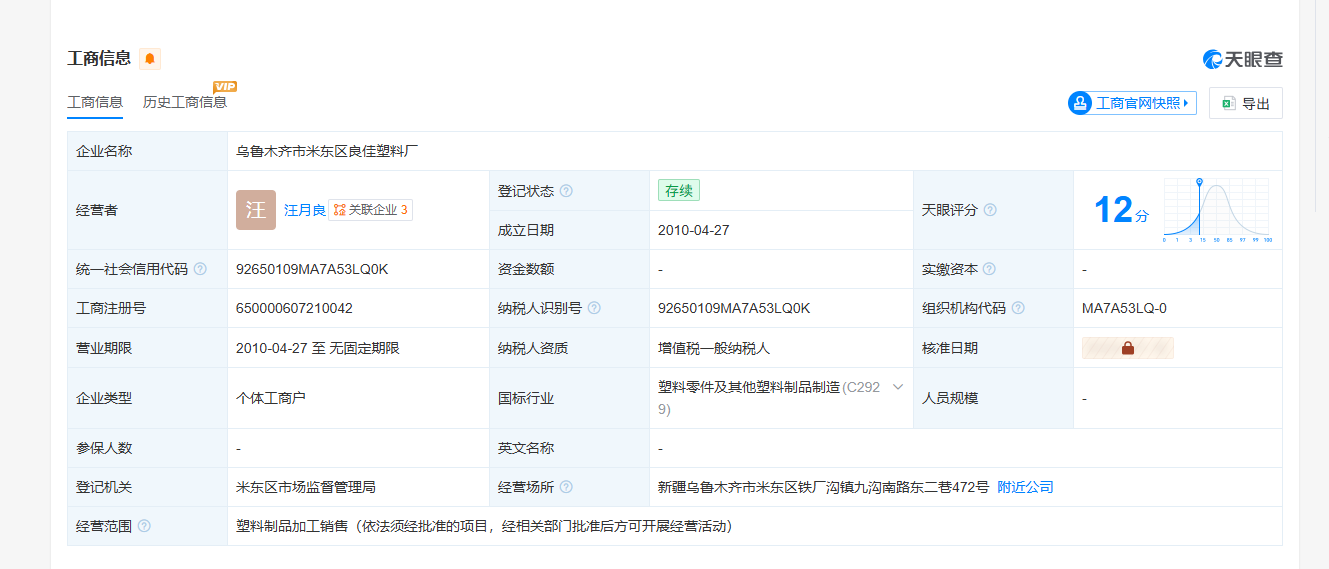The width and height of the screenshot is (1329, 569).
Task: Click 米东区市场监督管理局 value
Action: [x=306, y=487]
